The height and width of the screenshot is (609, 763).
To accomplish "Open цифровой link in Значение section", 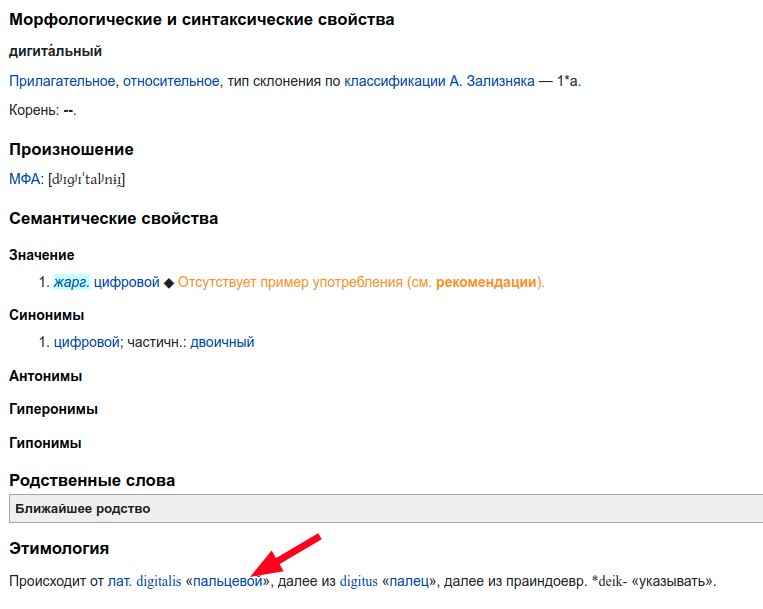I will click(127, 282).
